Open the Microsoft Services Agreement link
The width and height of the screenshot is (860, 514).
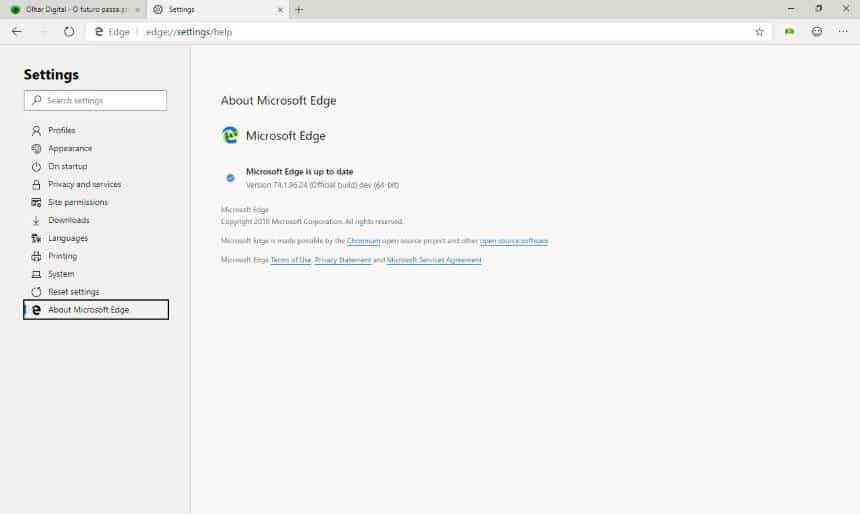[x=434, y=260]
